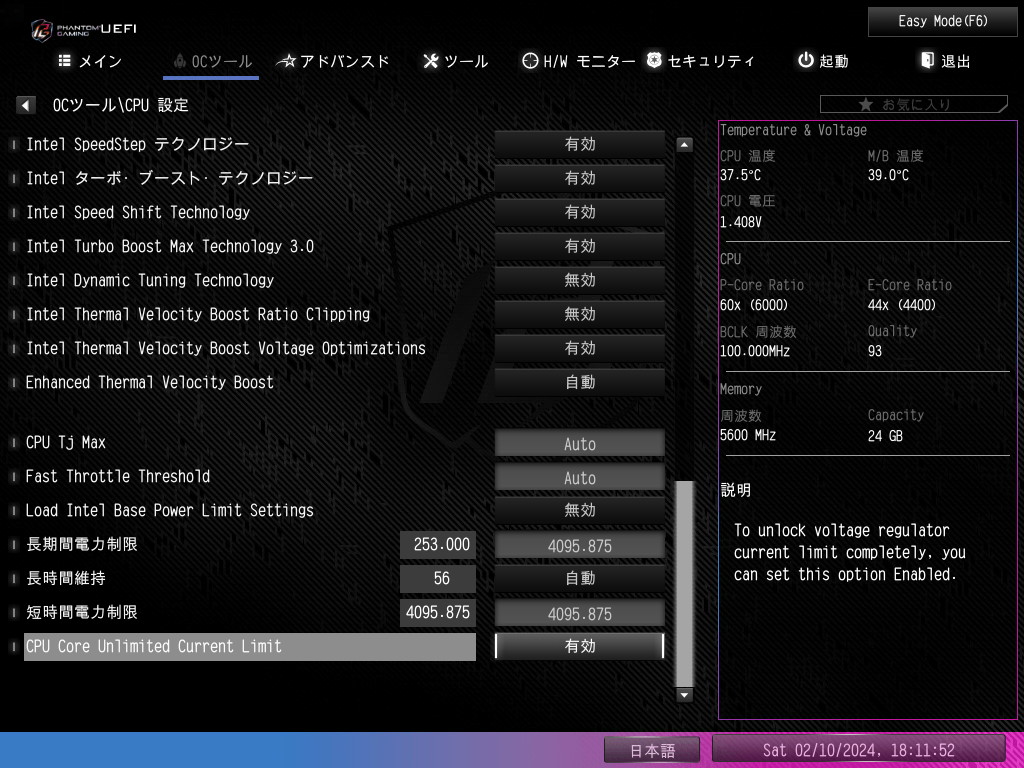This screenshot has height=768, width=1024.
Task: Edit the 短時間電力制限 4095.875 input field
Action: 580,613
